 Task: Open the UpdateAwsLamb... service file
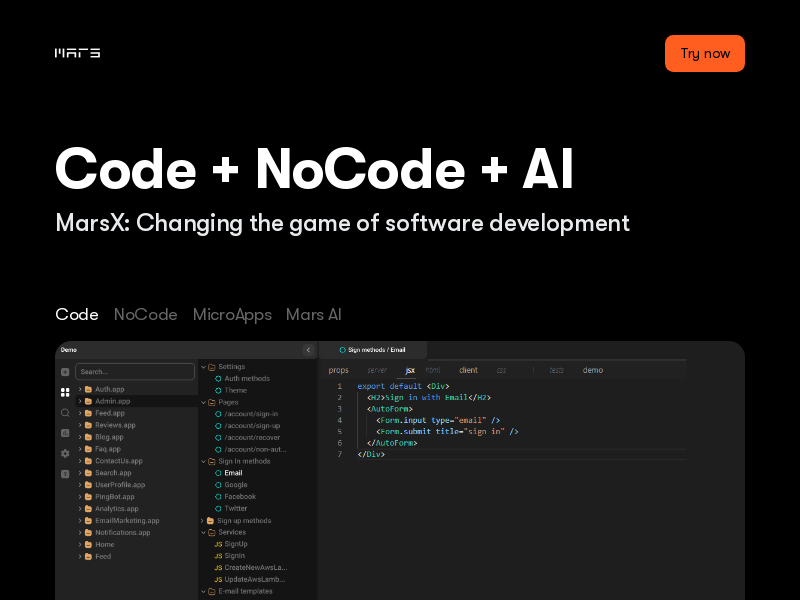pyautogui.click(x=255, y=579)
